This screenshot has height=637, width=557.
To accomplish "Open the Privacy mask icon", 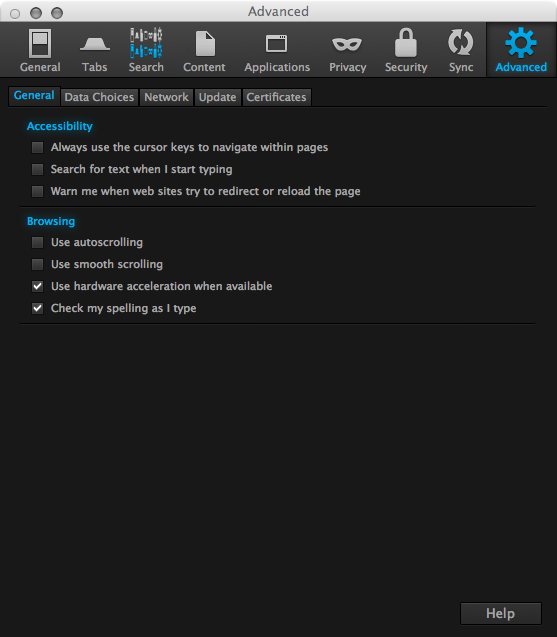I will click(347, 44).
